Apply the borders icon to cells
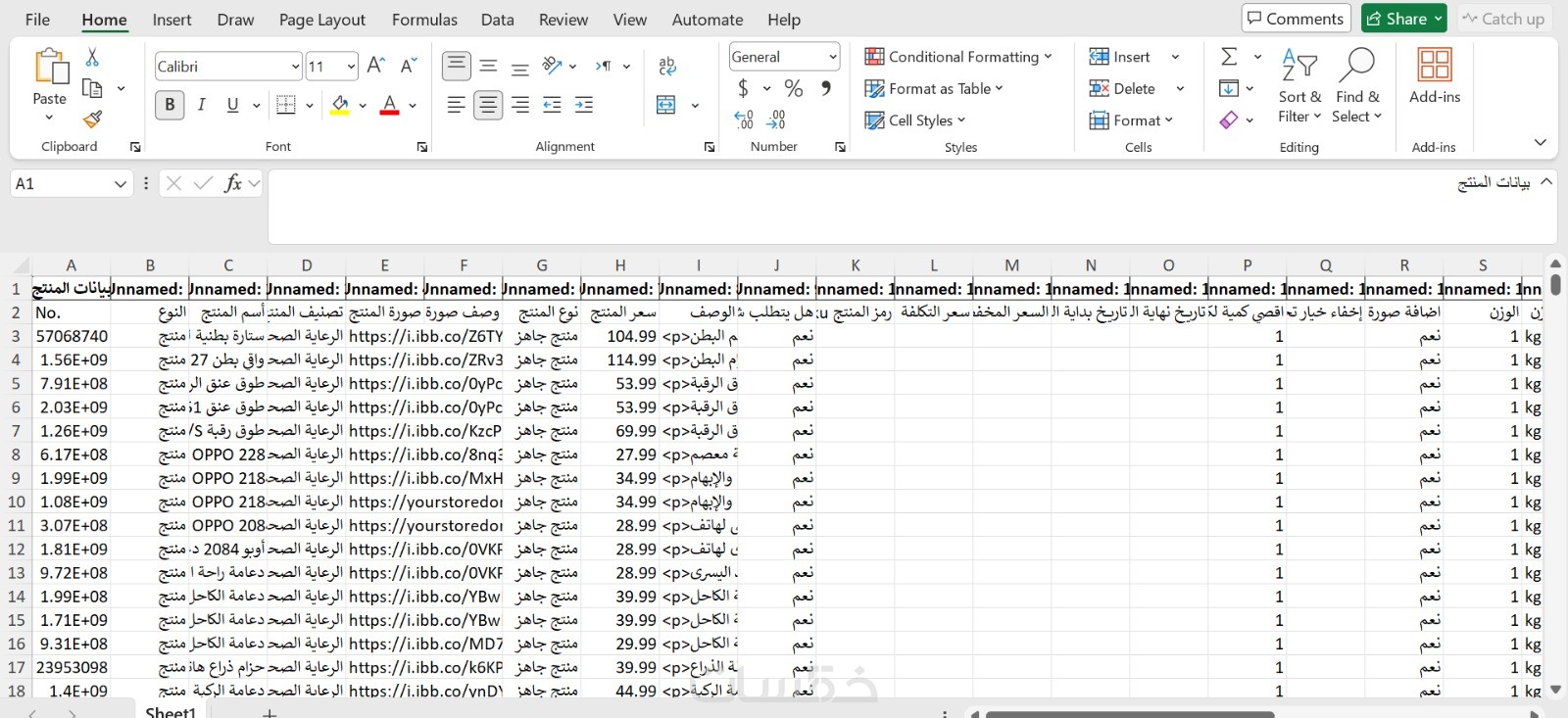This screenshot has height=718, width=1568. click(x=286, y=105)
